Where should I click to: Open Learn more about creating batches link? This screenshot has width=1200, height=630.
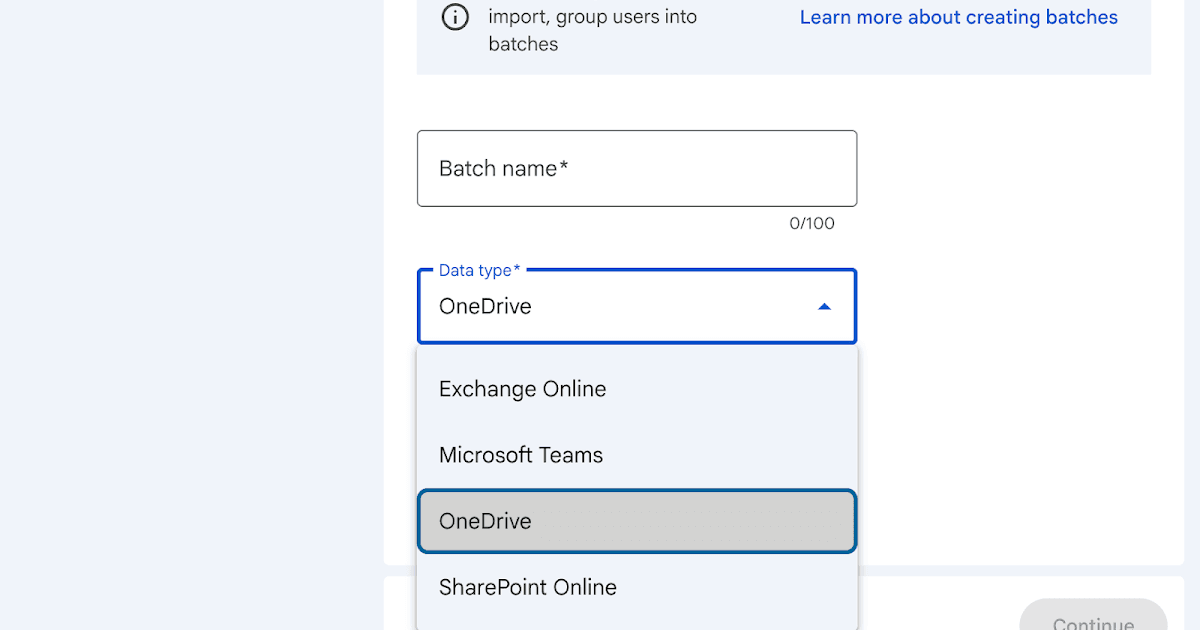click(x=958, y=17)
